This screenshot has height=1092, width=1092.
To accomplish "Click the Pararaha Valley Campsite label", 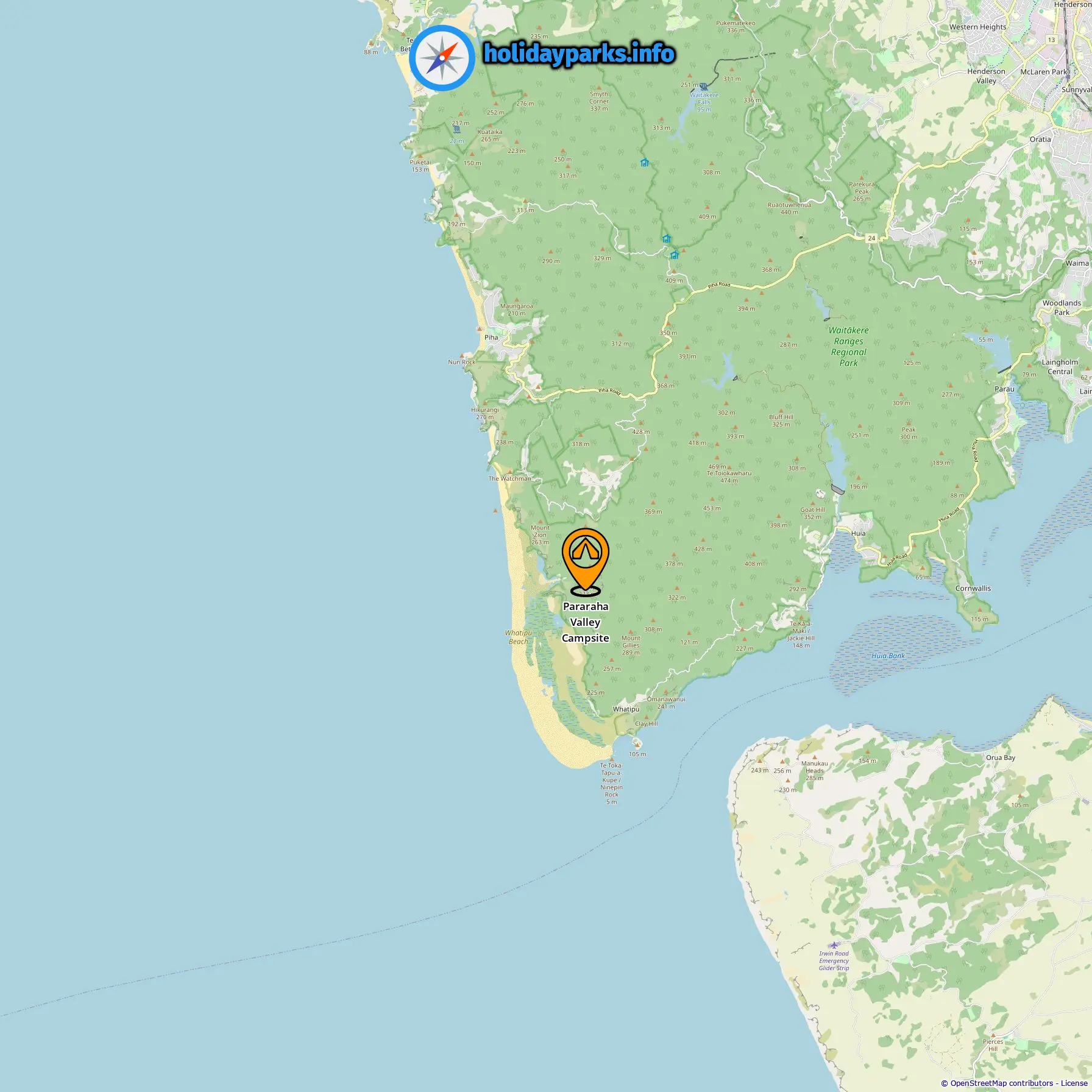I will (x=585, y=622).
